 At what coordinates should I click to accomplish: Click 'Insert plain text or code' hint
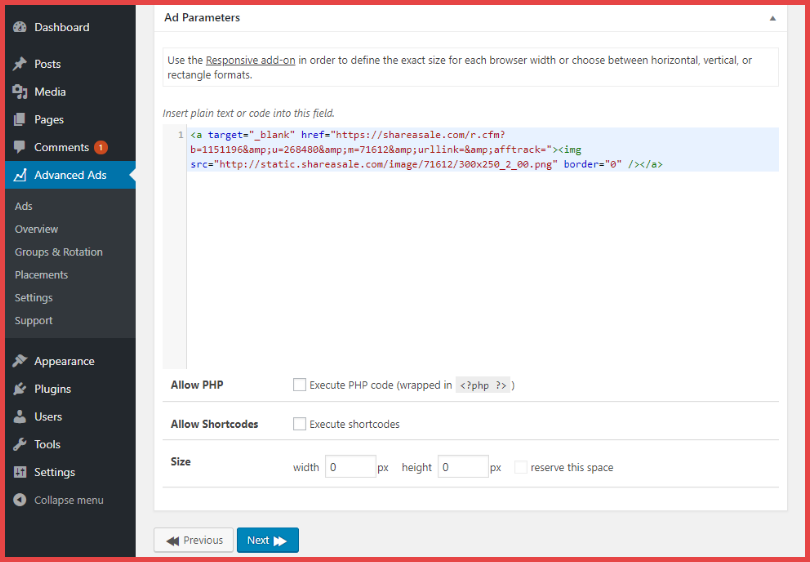(248, 113)
